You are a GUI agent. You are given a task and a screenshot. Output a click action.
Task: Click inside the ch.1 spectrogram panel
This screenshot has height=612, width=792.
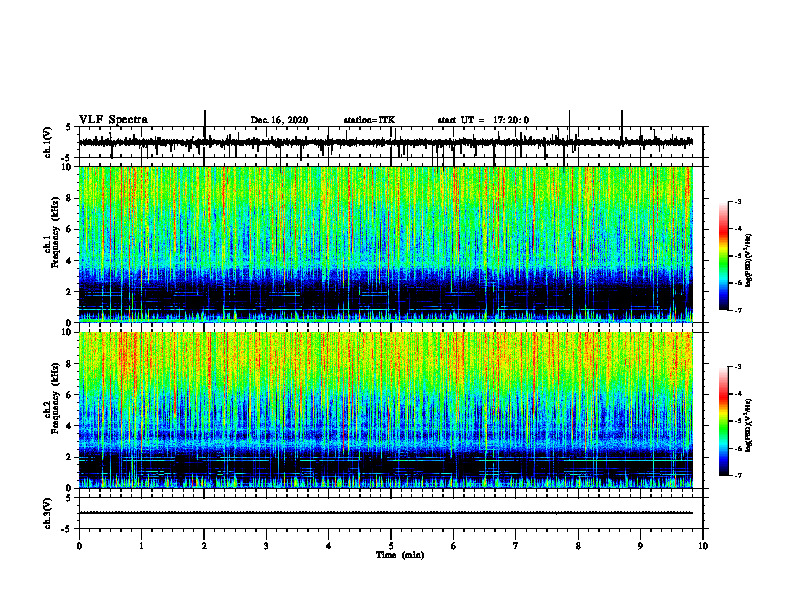coord(385,244)
